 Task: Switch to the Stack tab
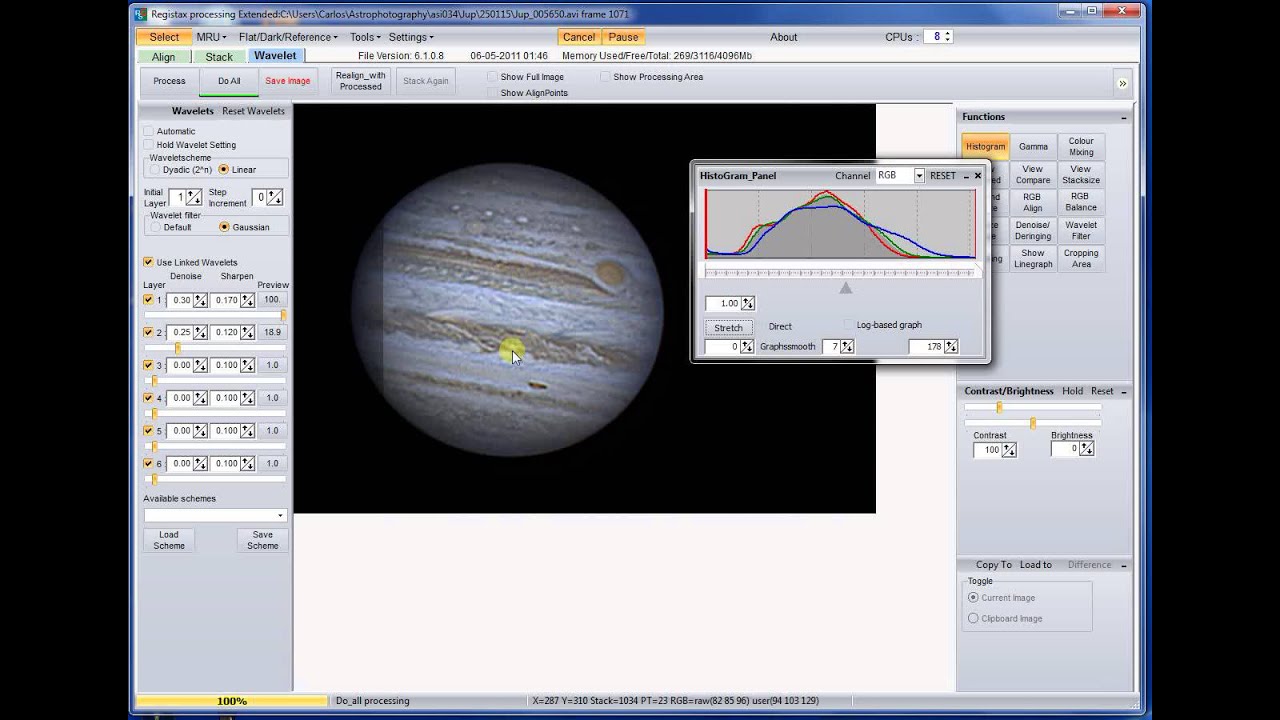219,57
